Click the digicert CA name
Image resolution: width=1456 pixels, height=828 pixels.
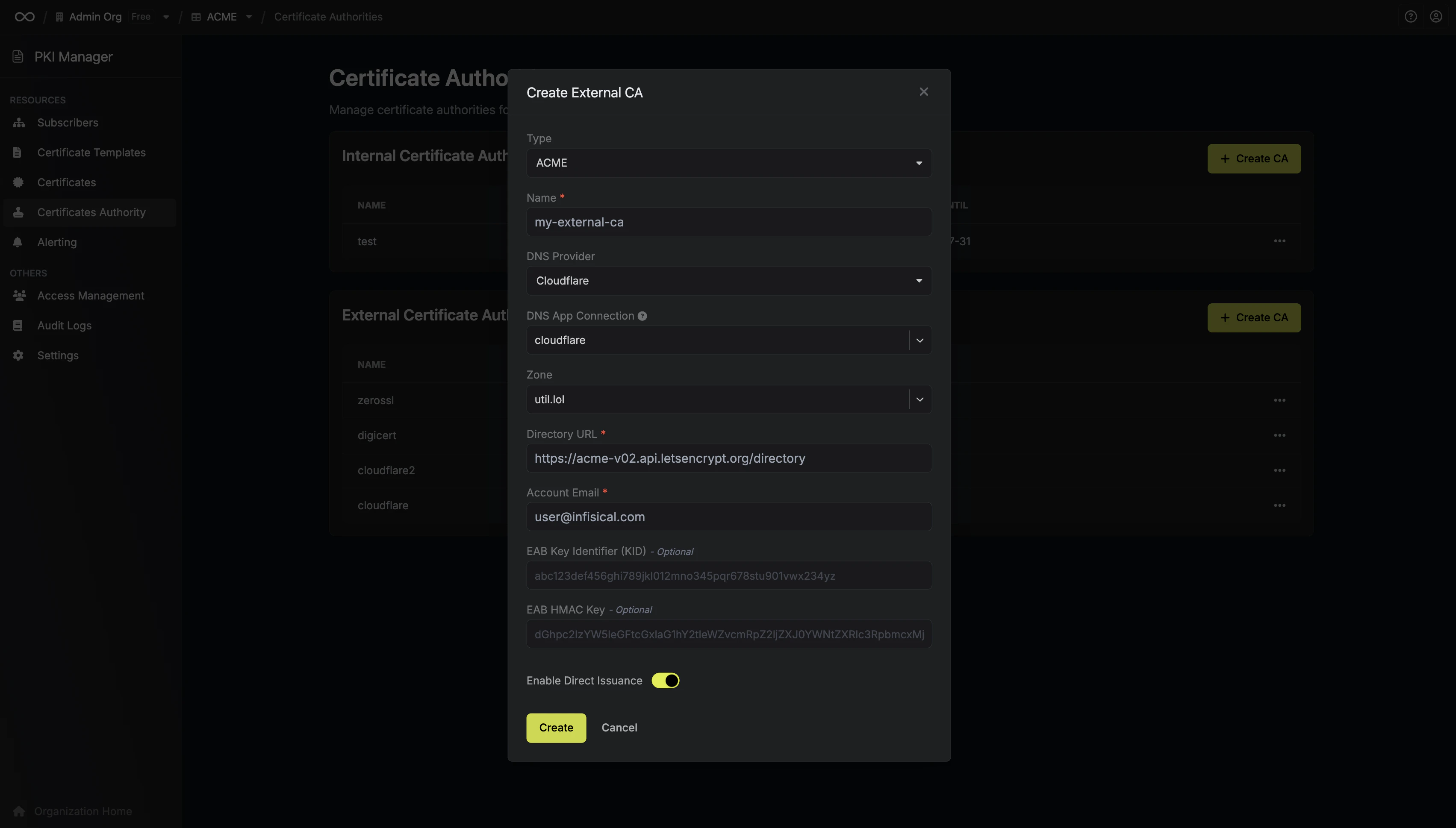(x=377, y=435)
